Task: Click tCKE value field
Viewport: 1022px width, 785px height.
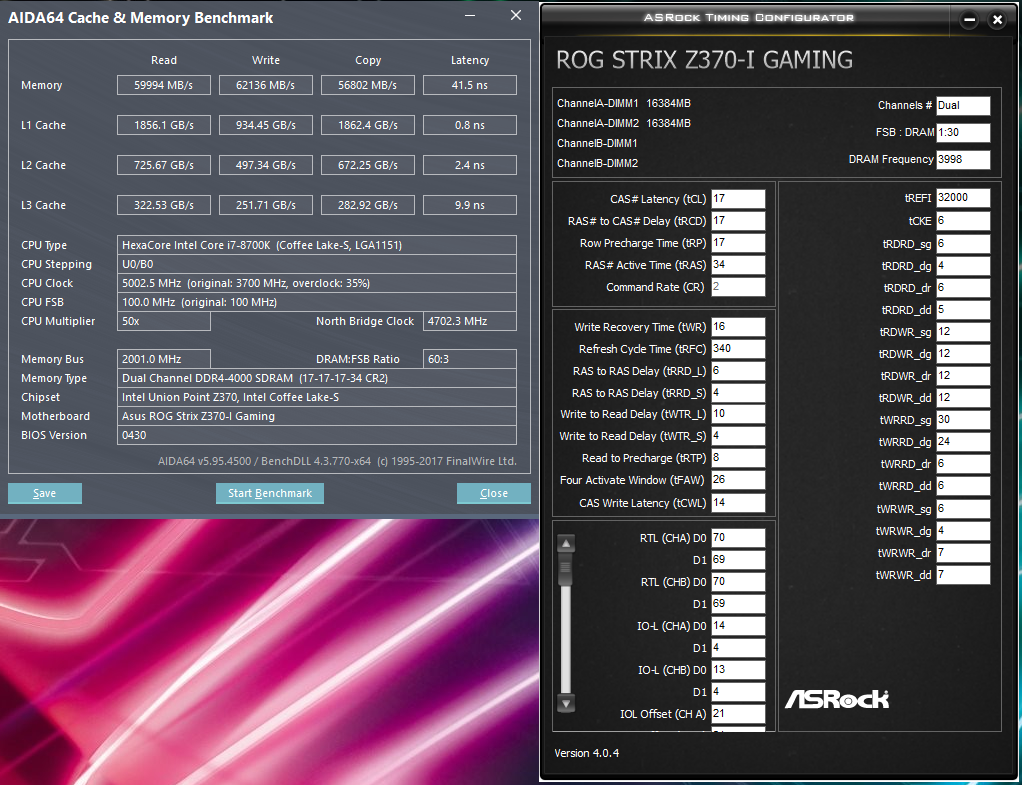Action: pyautogui.click(x=963, y=221)
